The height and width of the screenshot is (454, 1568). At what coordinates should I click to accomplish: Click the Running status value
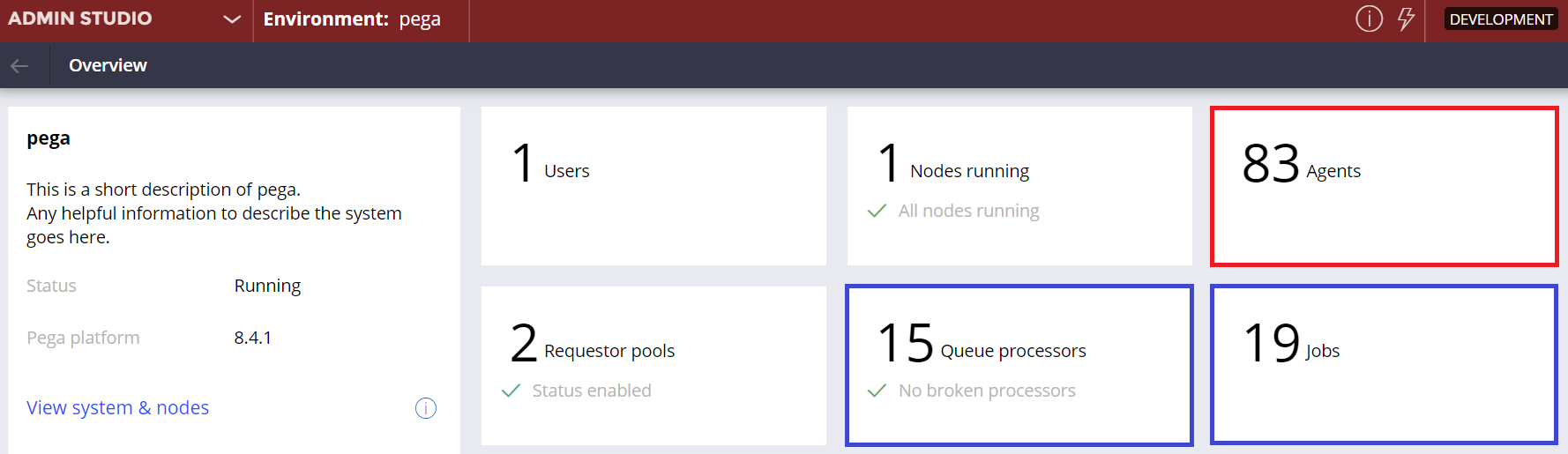click(267, 286)
